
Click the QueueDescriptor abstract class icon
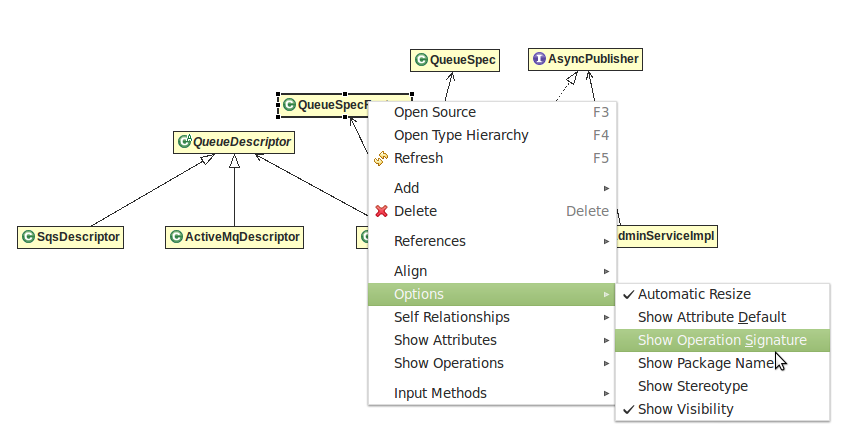tap(185, 141)
